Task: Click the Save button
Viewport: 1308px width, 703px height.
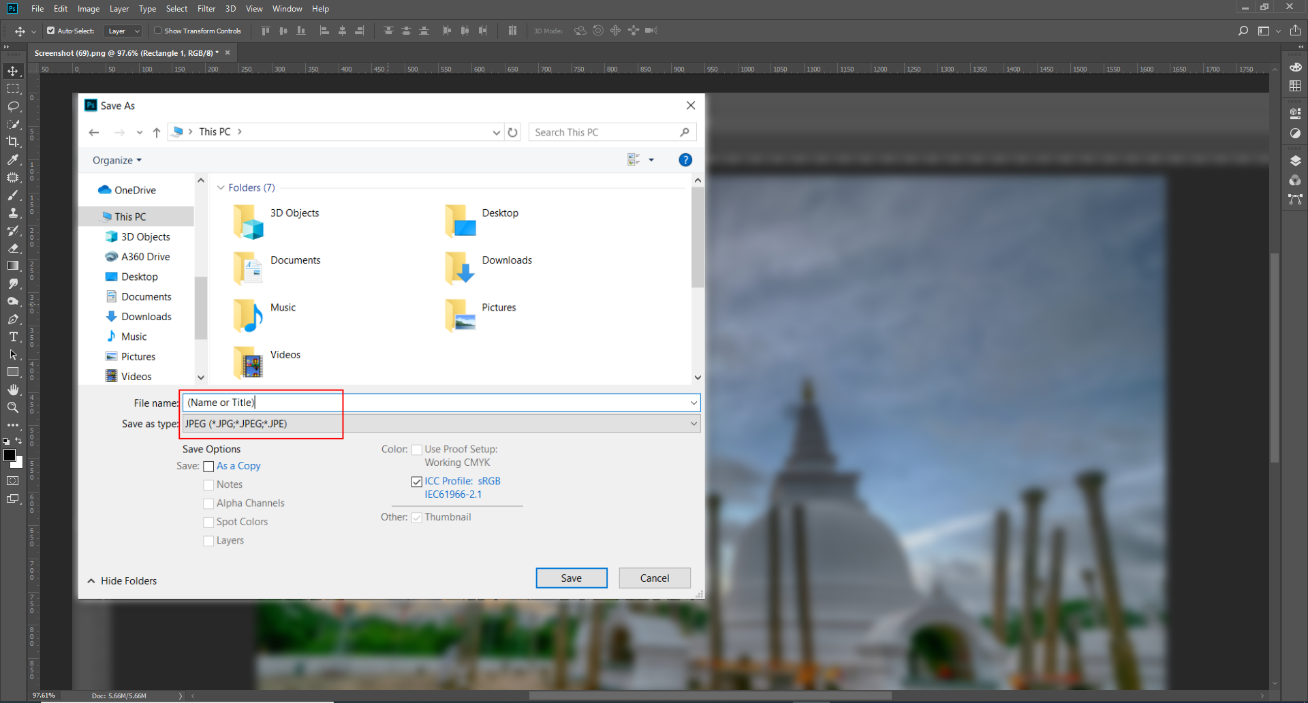Action: [571, 578]
